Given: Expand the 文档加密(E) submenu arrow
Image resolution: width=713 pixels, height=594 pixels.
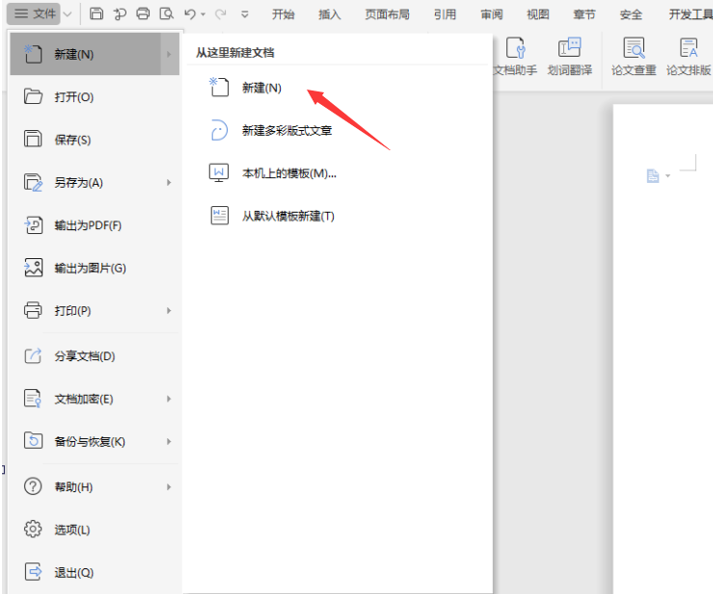Looking at the screenshot, I should (169, 399).
